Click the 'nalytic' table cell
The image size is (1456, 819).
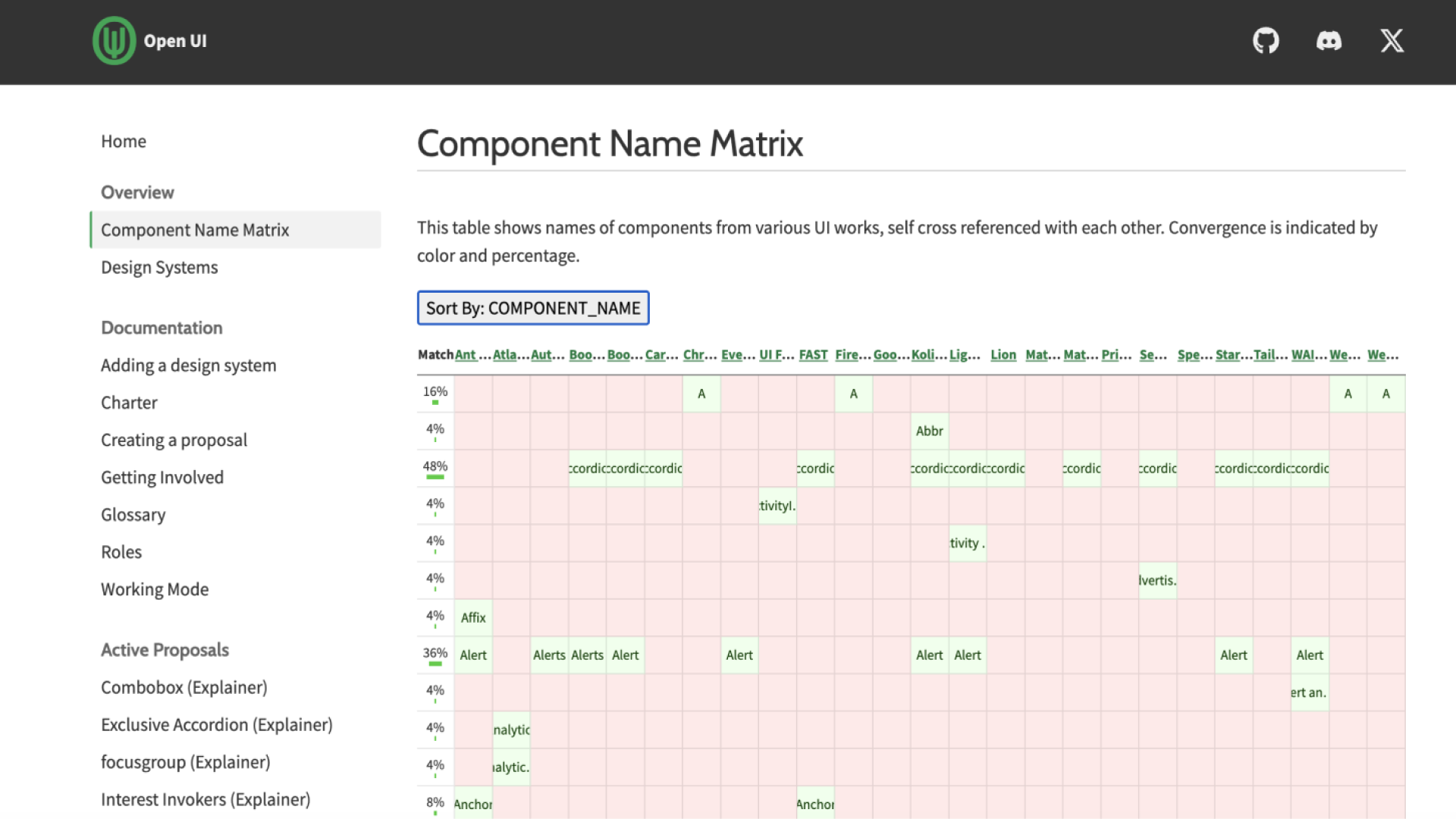point(512,730)
